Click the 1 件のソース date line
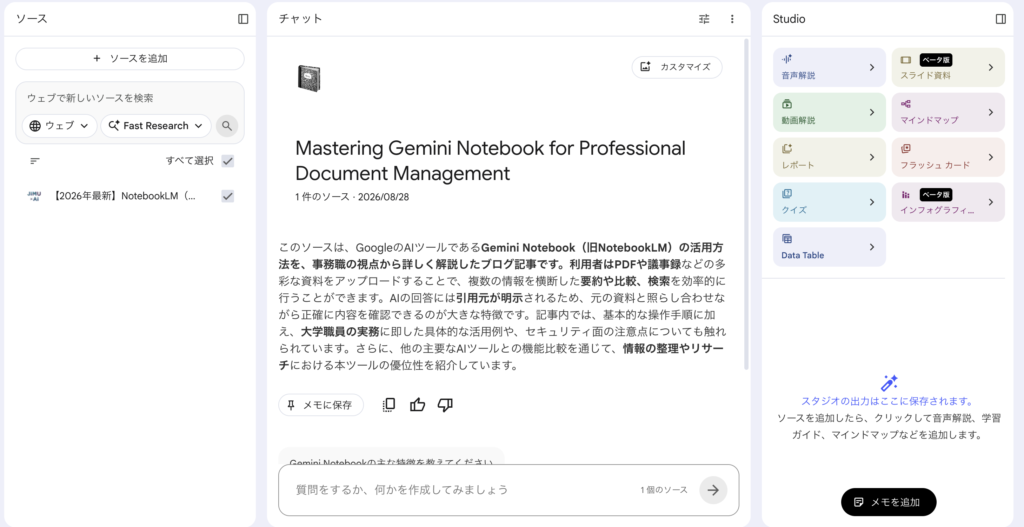The width and height of the screenshot is (1024, 527). point(352,197)
